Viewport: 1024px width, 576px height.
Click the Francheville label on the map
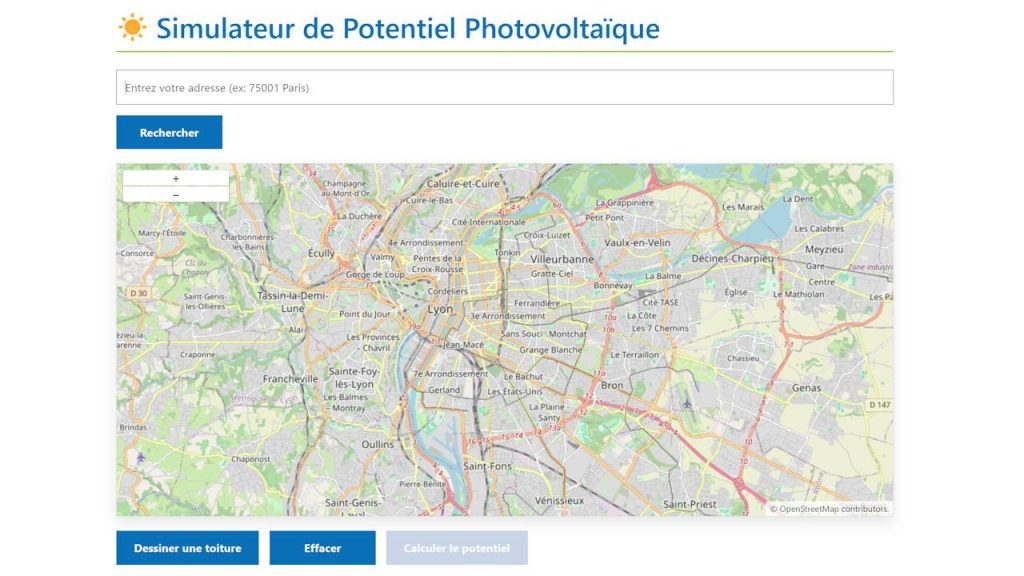point(291,379)
